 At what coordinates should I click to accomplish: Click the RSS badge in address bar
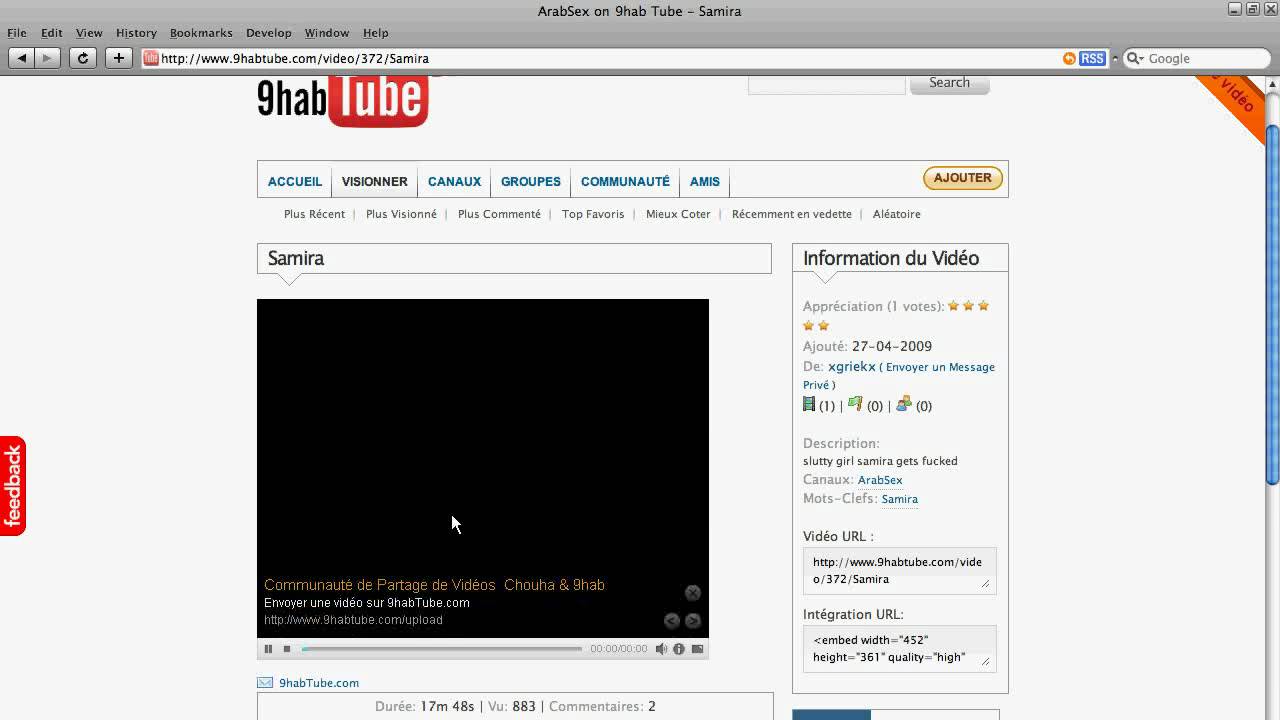click(x=1092, y=59)
